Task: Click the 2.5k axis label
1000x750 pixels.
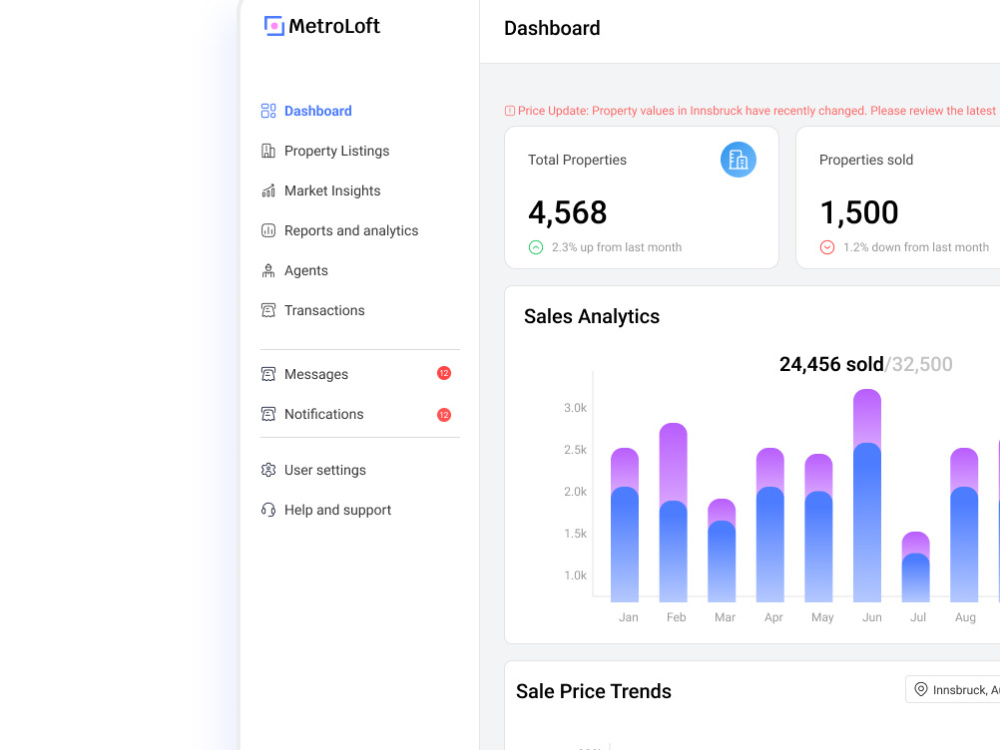Action: [575, 450]
